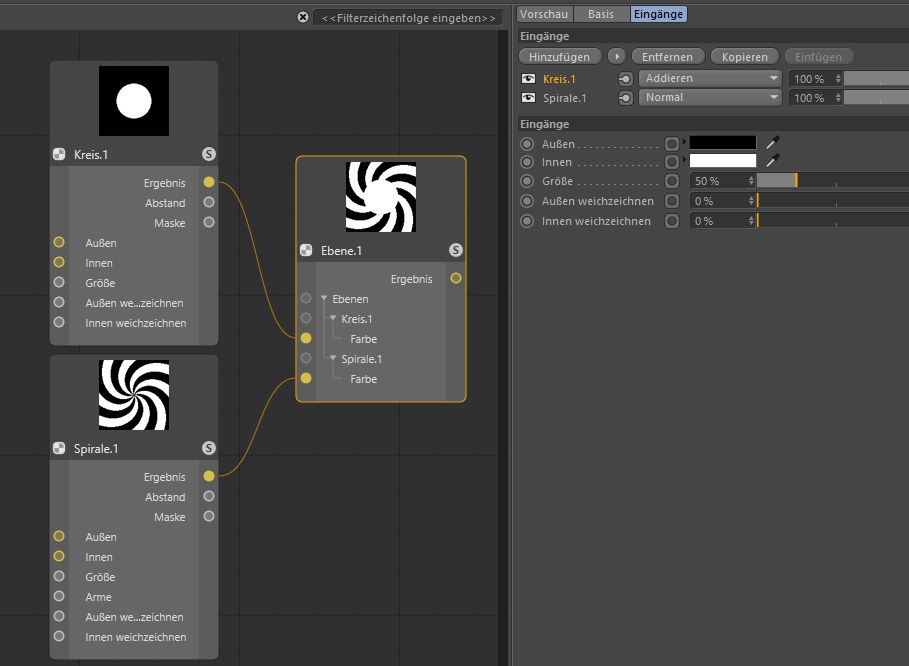Switch to the Basis tab

[x=601, y=14]
